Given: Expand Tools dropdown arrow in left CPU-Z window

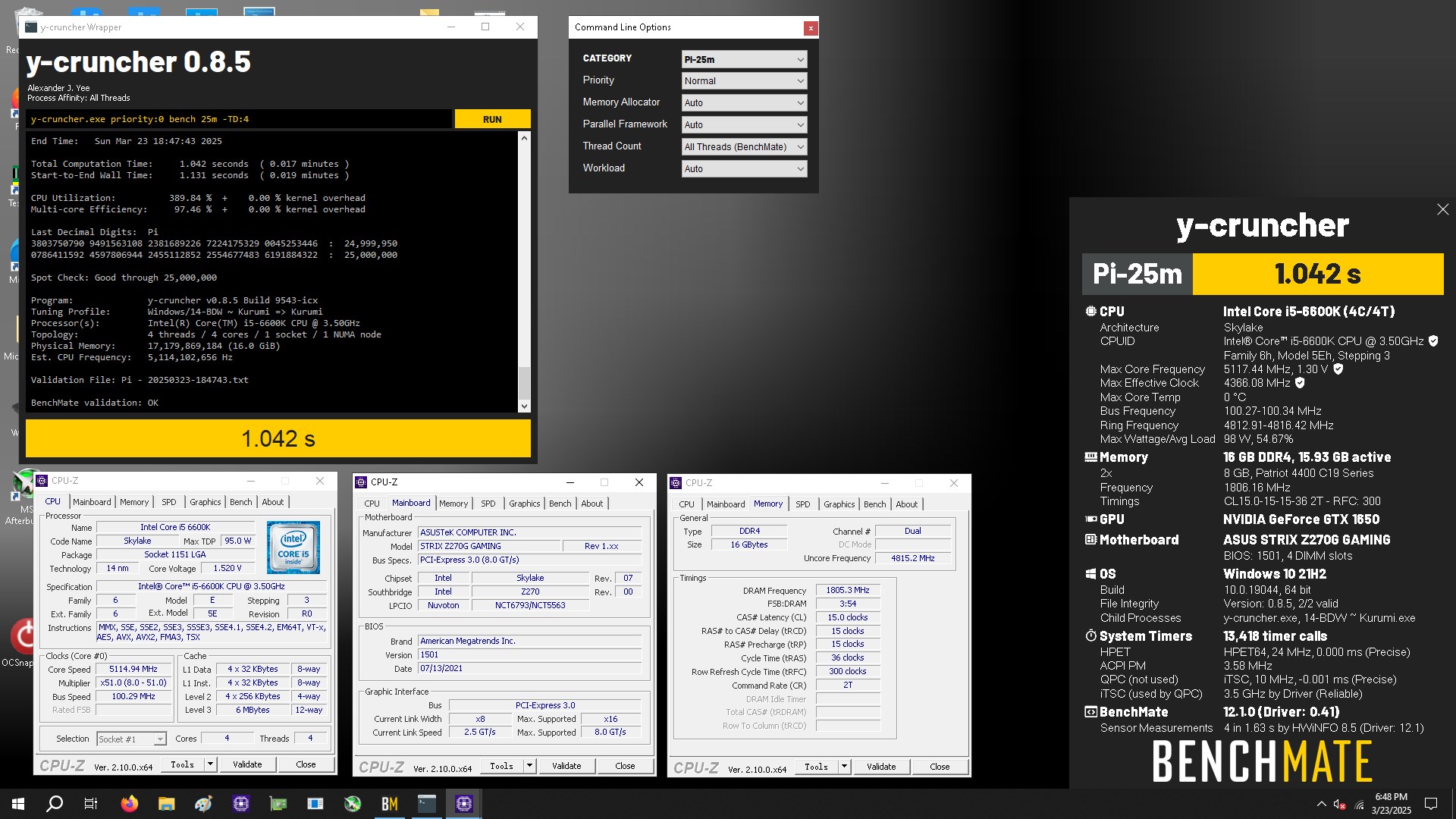Looking at the screenshot, I should (210, 764).
